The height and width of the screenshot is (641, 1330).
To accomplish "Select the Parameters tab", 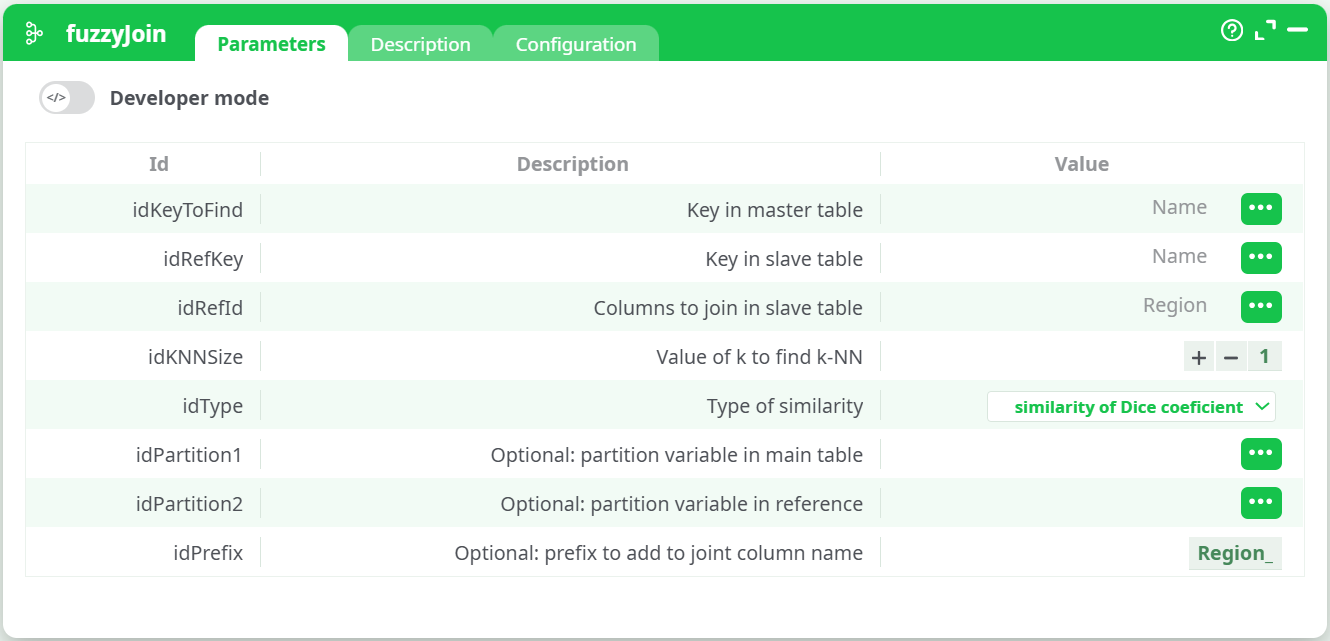I will [271, 44].
